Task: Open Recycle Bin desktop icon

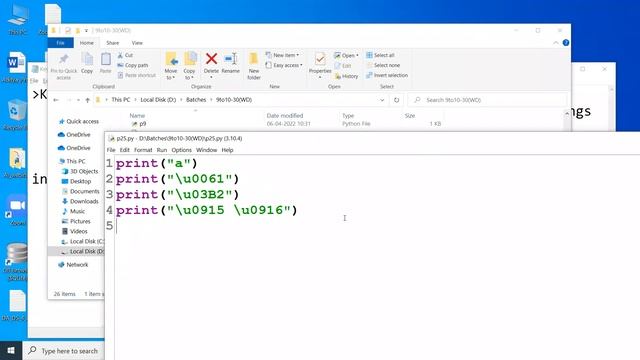Action: coord(16,111)
